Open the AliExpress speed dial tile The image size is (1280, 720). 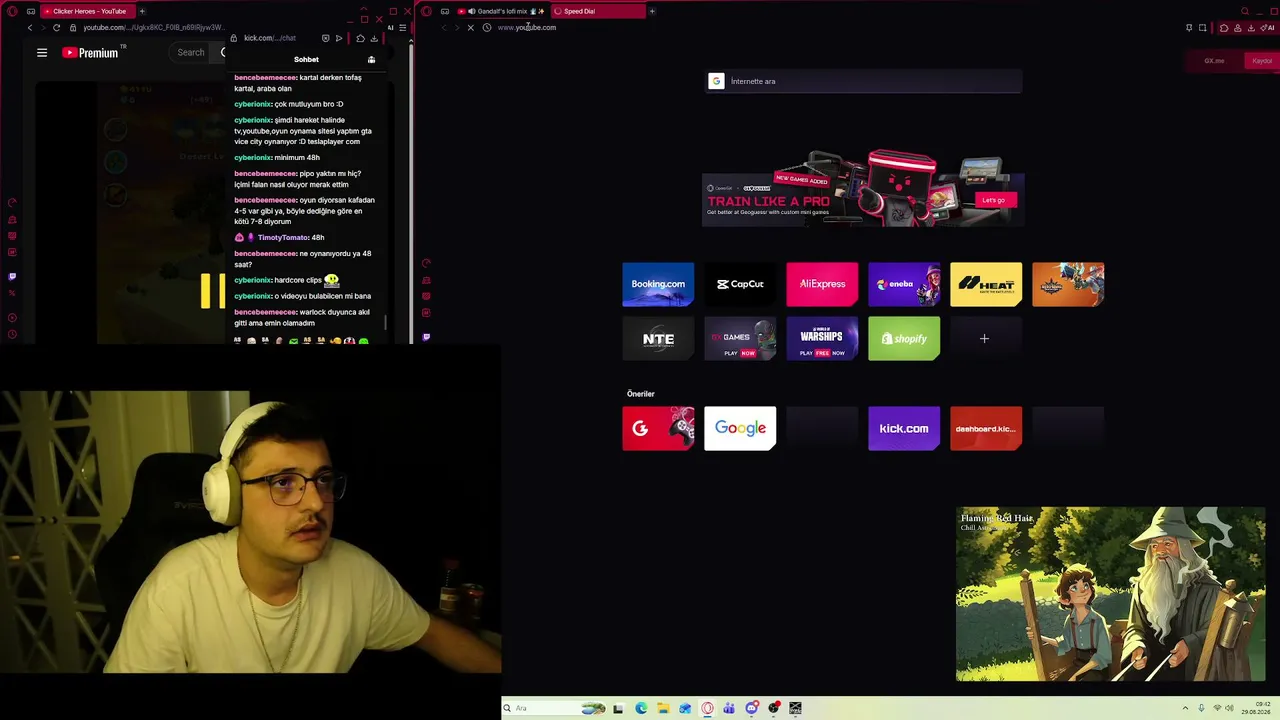pos(822,284)
